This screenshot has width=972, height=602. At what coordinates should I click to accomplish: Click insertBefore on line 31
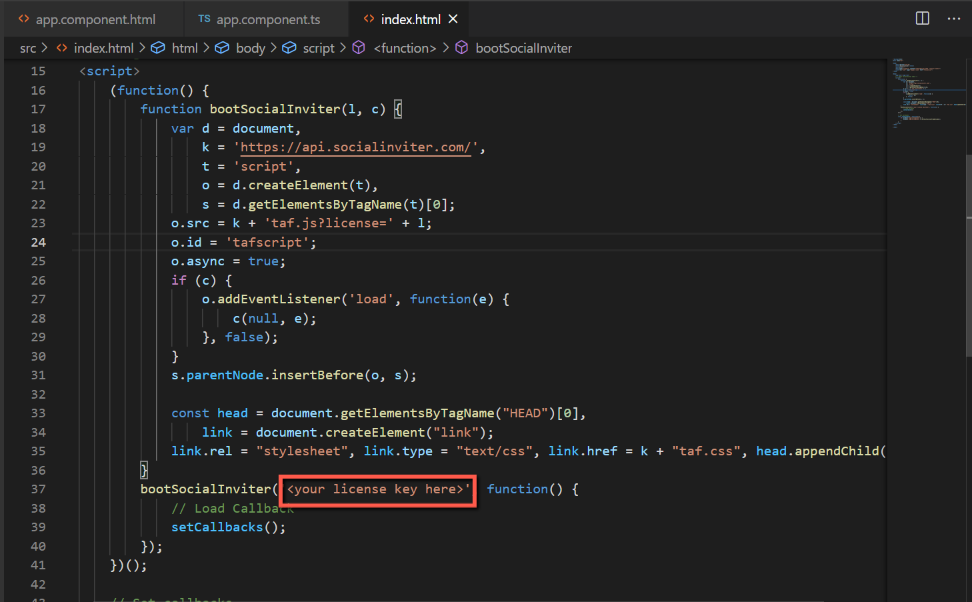pos(317,375)
